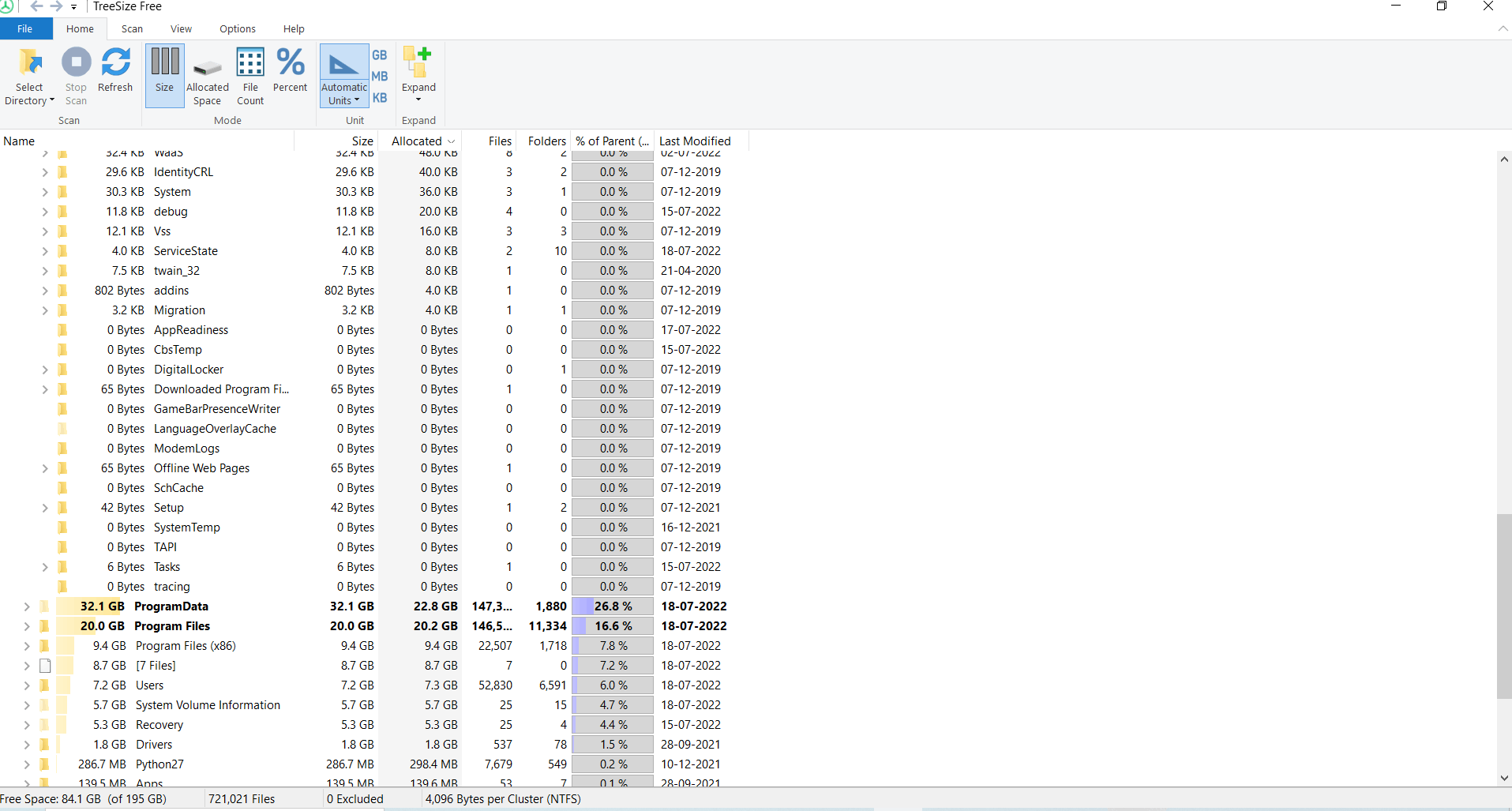This screenshot has width=1512, height=811.
Task: Click the Program Files folder icon
Action: tap(45, 626)
